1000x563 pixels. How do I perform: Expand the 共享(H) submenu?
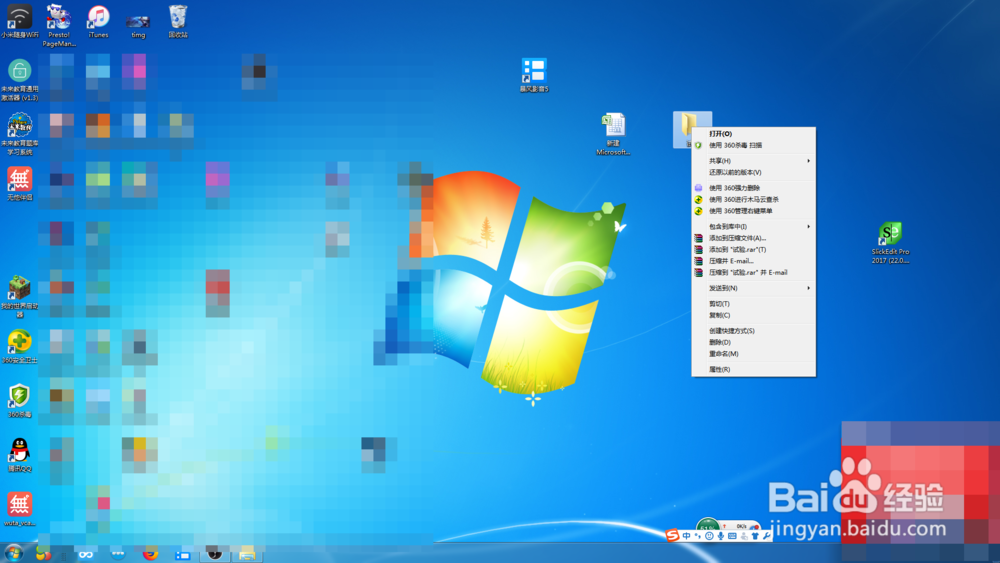click(x=754, y=161)
